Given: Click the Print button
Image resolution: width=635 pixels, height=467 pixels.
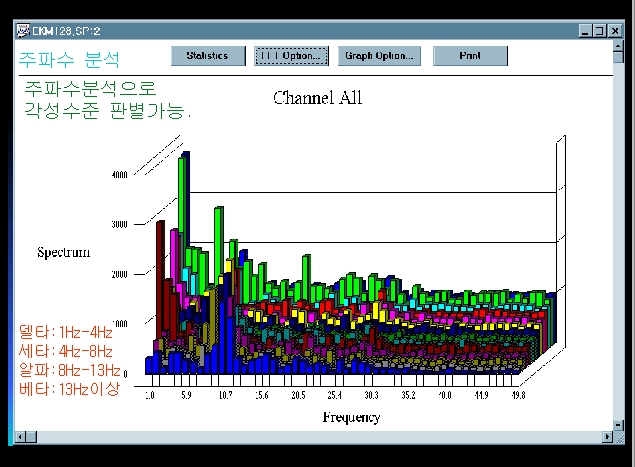Looking at the screenshot, I should (470, 55).
